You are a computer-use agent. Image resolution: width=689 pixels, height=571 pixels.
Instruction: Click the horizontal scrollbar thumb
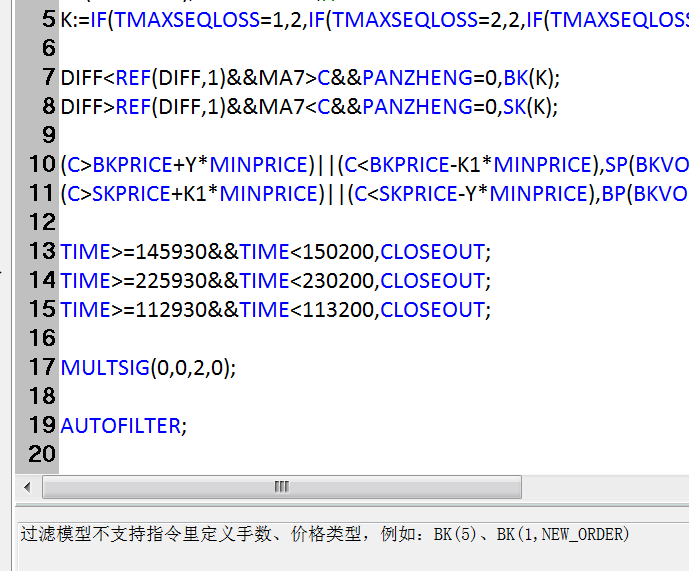coord(282,487)
